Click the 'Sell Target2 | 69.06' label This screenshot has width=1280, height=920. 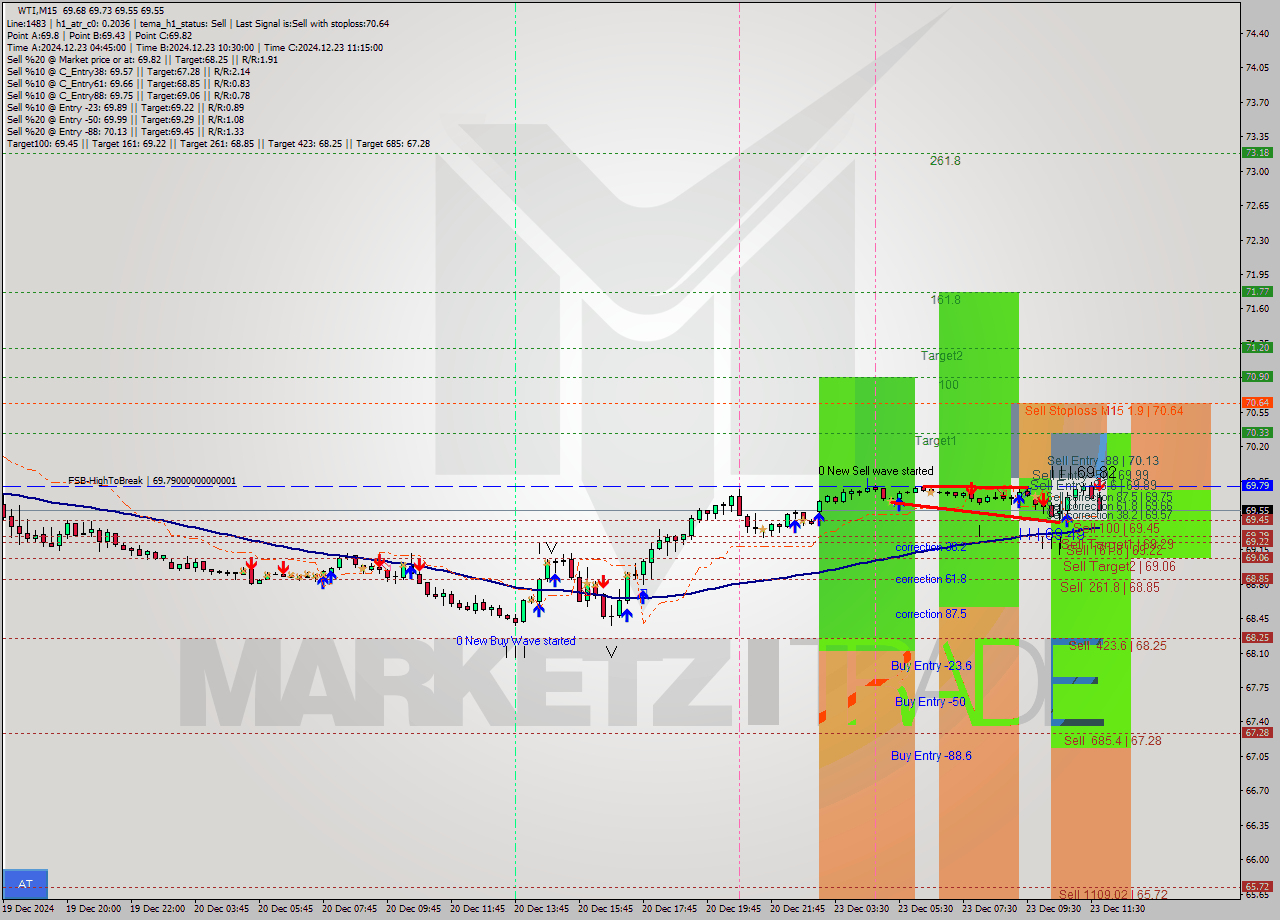point(1119,567)
